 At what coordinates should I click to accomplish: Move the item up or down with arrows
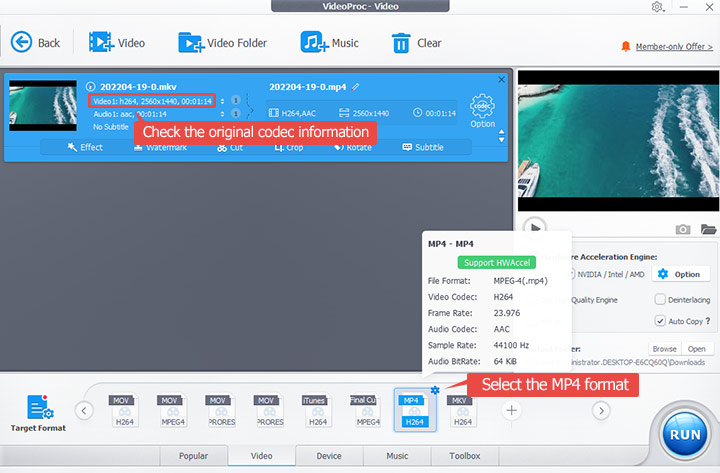click(501, 135)
